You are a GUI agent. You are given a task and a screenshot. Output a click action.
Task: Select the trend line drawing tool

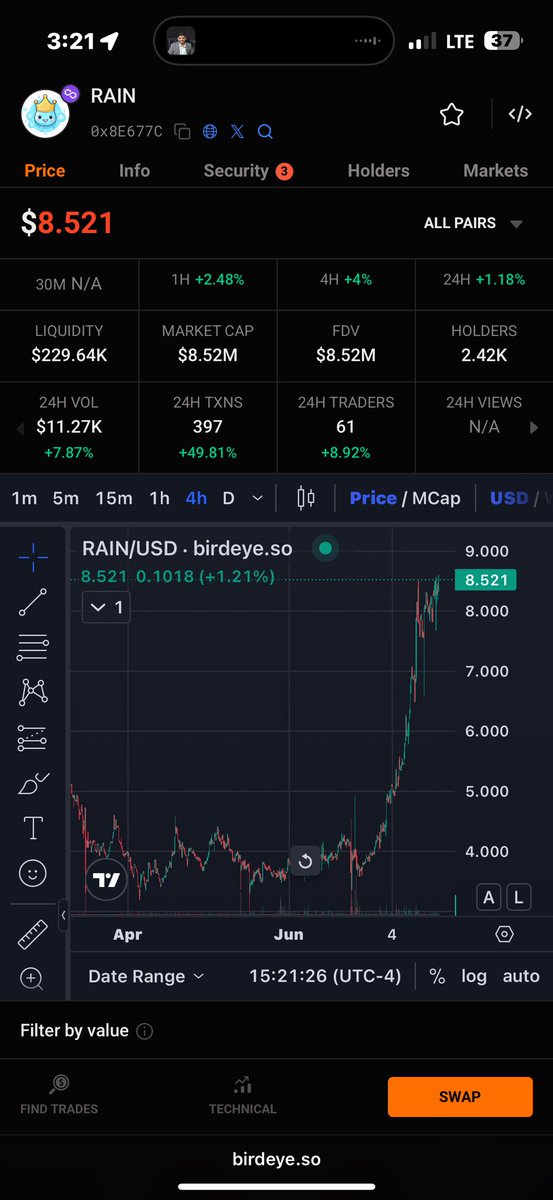(33, 602)
